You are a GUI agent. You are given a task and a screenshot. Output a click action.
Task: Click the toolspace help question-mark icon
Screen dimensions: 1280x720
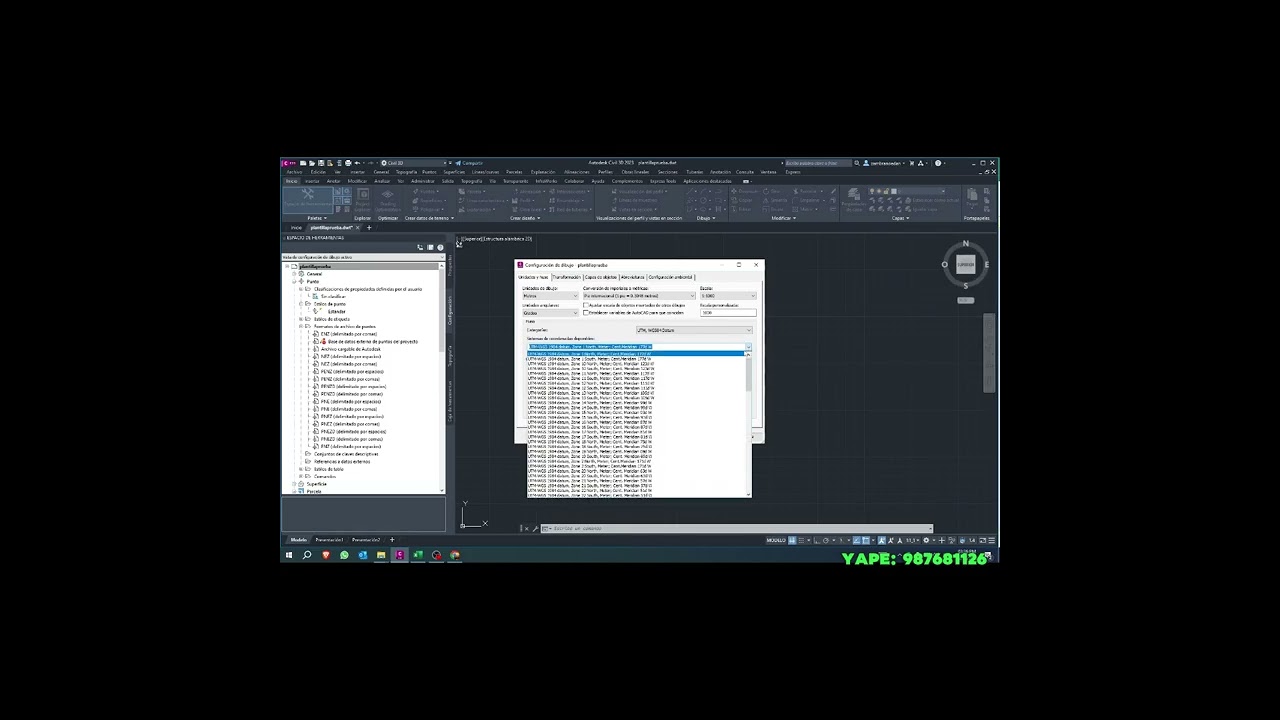click(440, 247)
